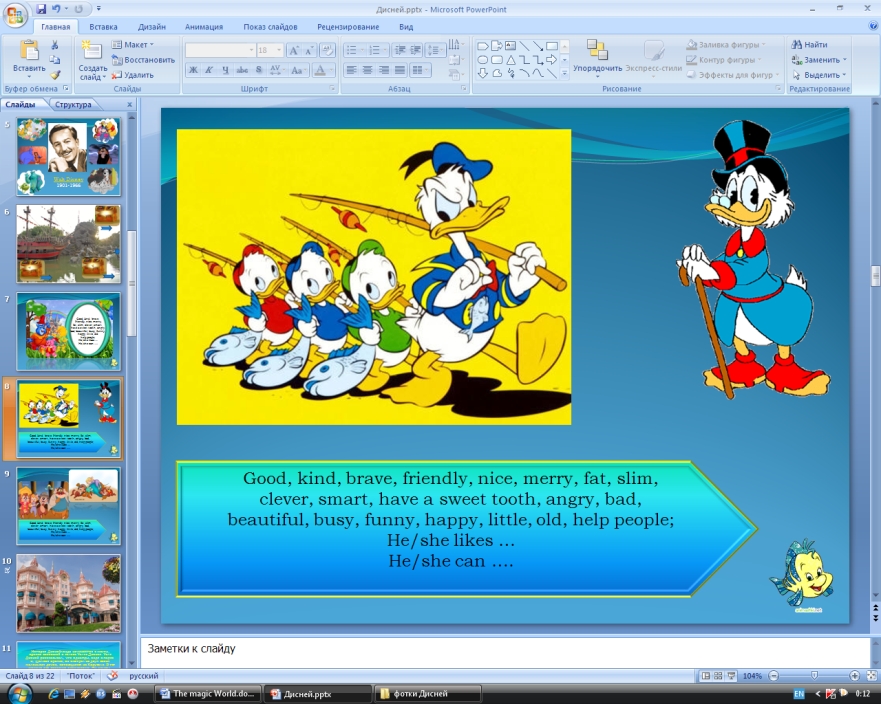Save the presentation with the floppy disk icon
881x704 pixels.
41,9
